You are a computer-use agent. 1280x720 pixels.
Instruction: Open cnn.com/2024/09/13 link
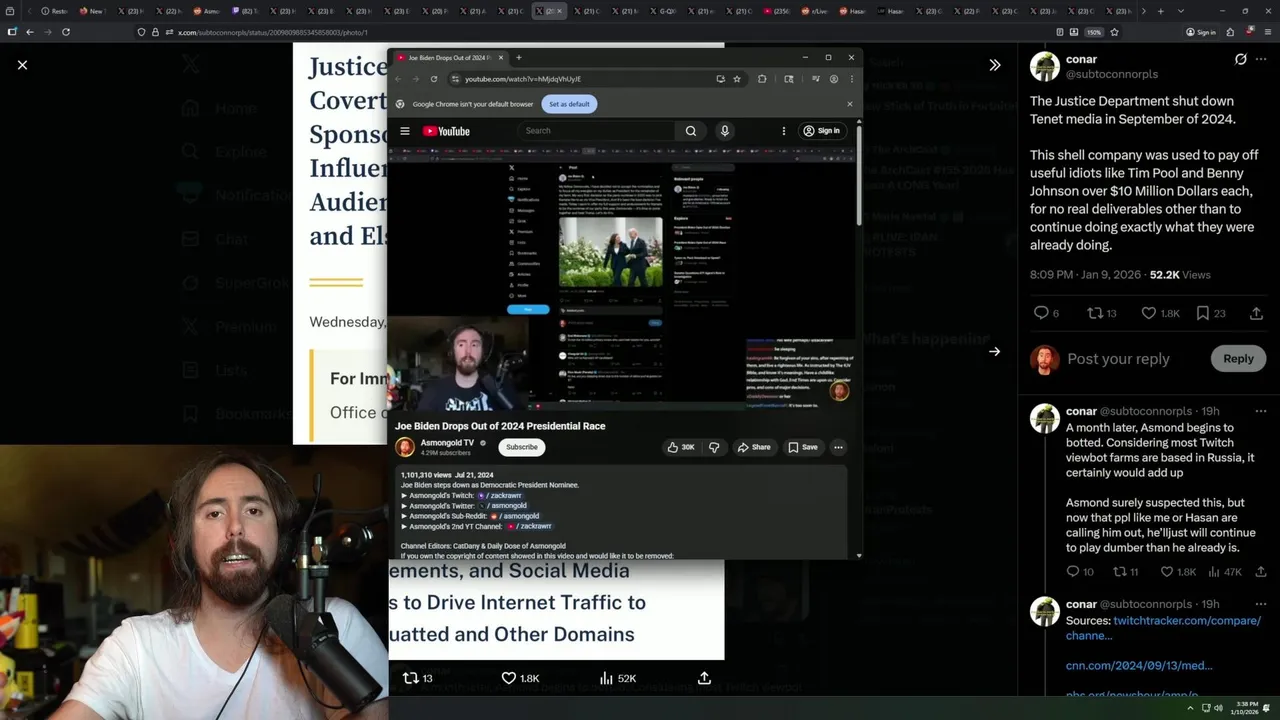pyautogui.click(x=1139, y=665)
